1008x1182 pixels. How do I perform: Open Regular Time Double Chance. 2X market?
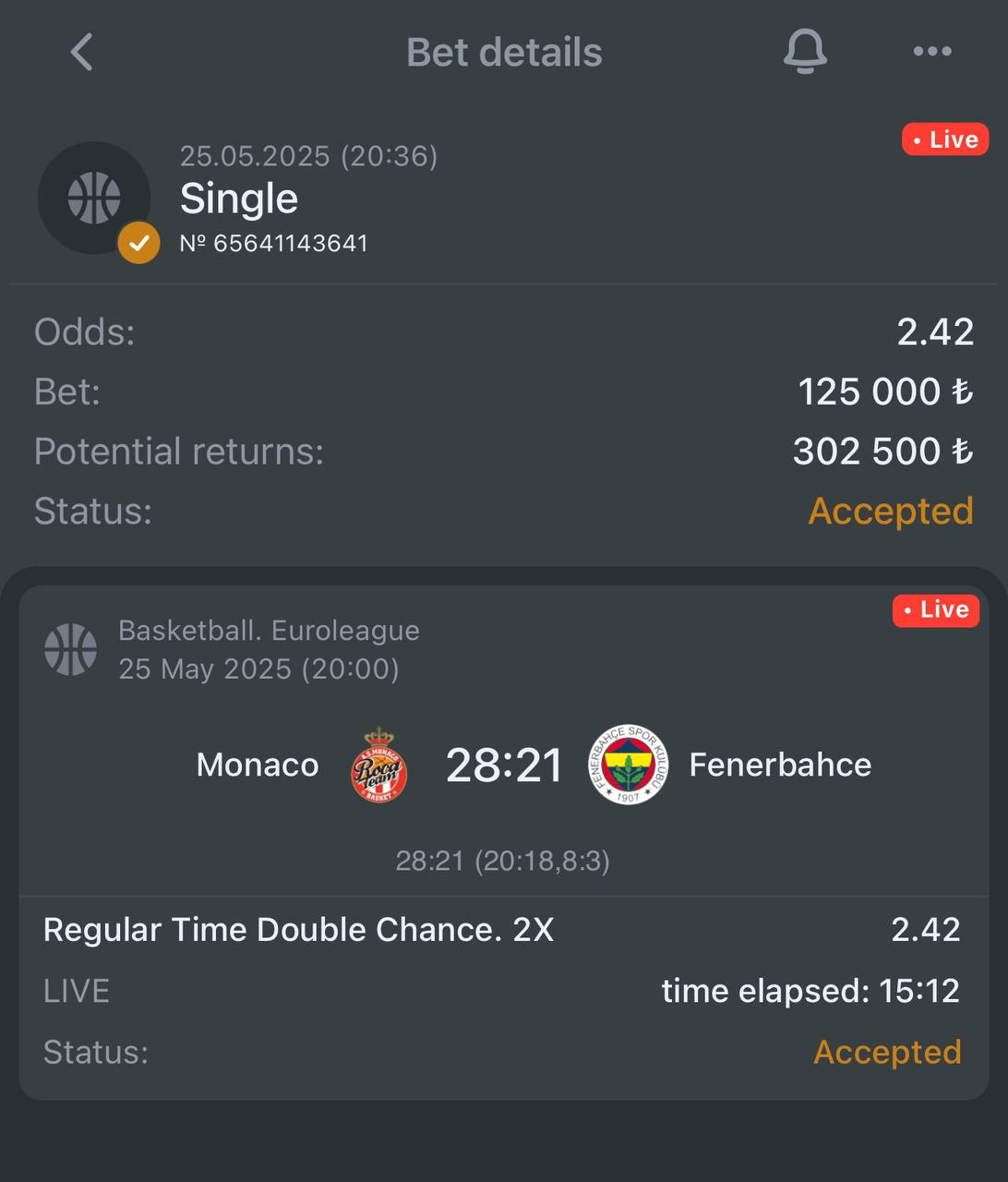tap(299, 930)
